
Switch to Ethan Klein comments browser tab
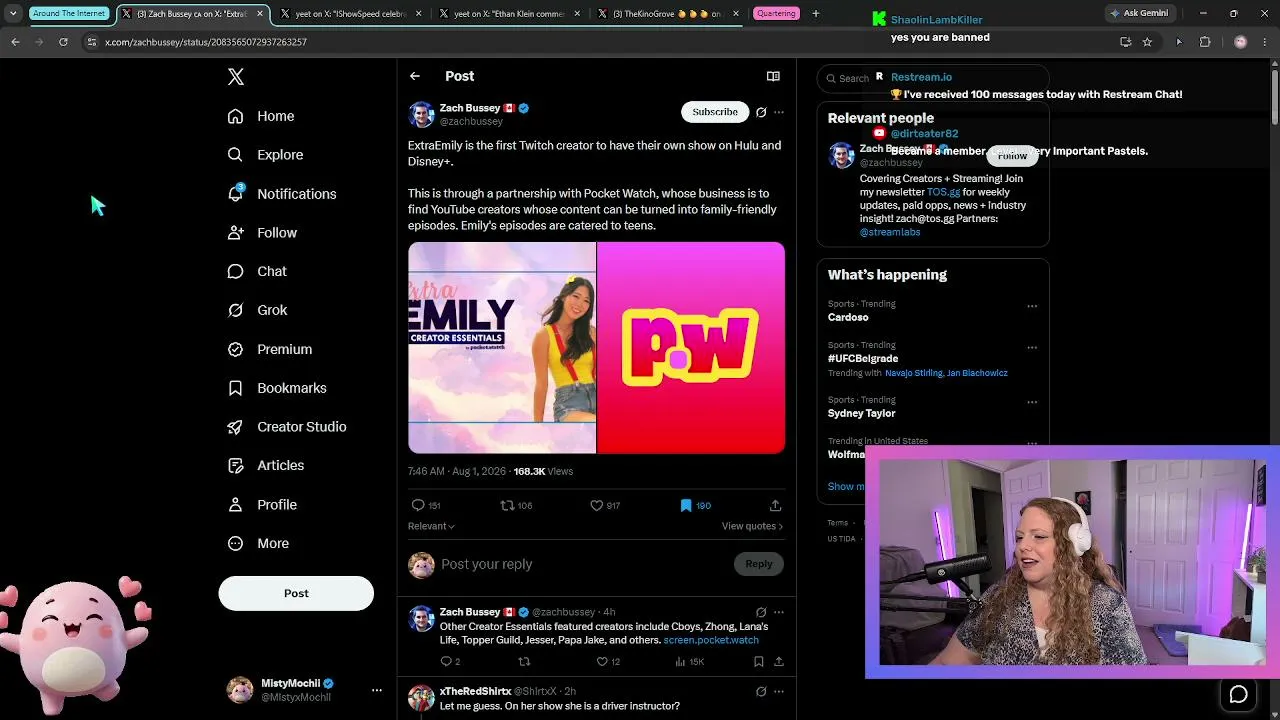coord(509,14)
